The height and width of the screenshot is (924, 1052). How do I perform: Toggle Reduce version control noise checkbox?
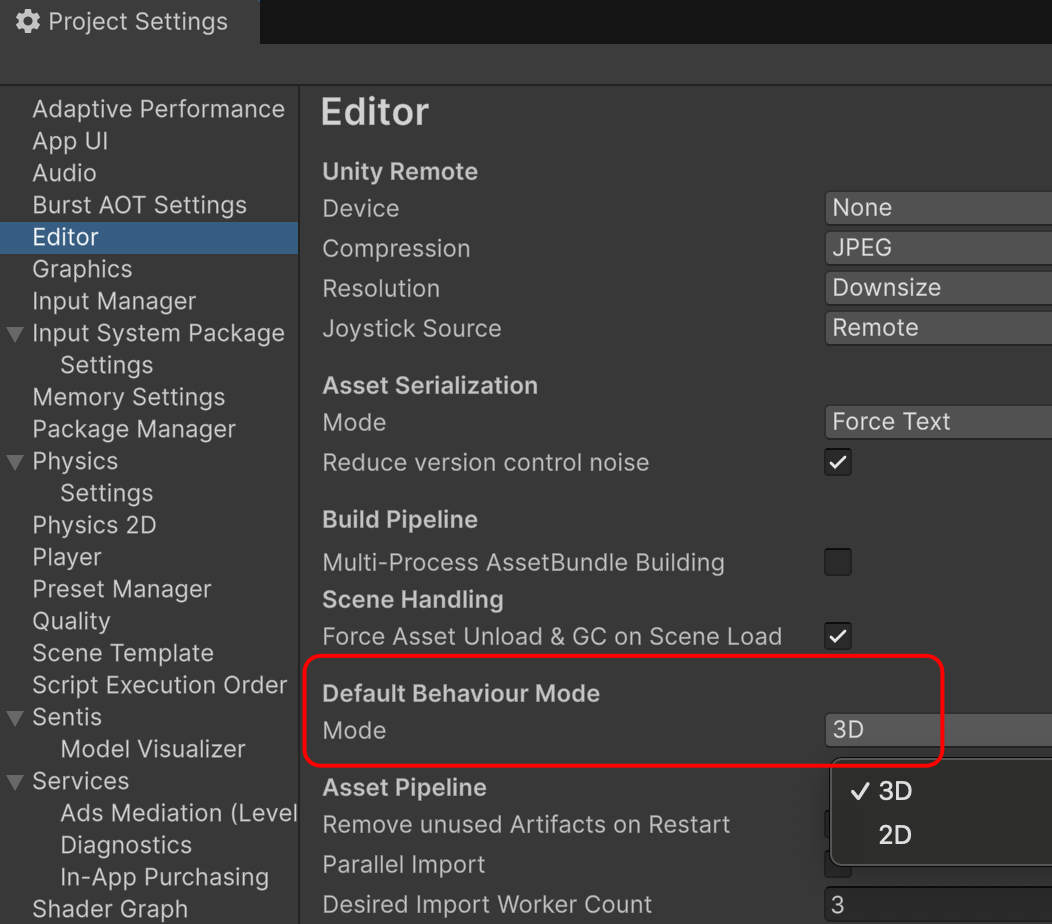click(x=838, y=462)
